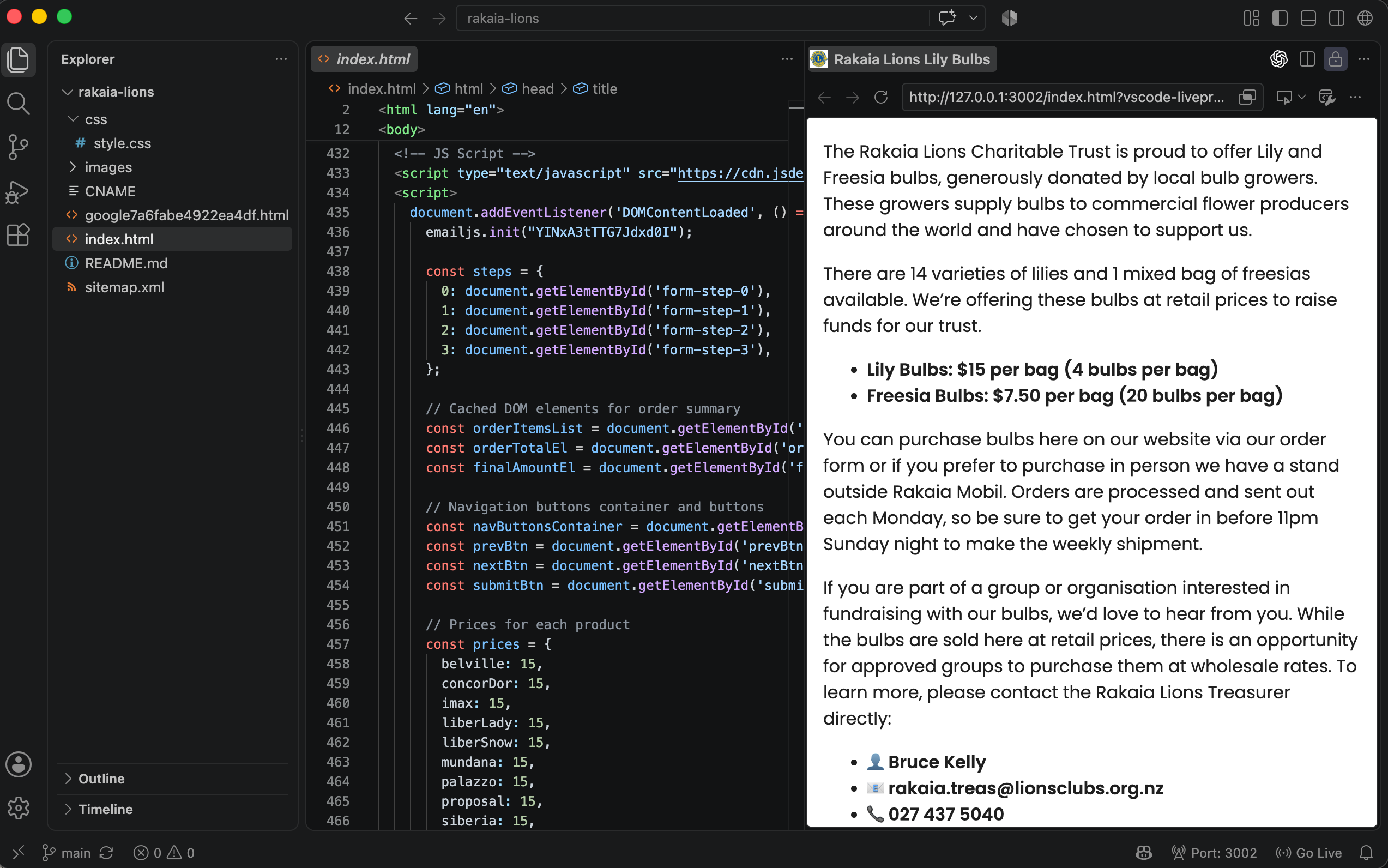This screenshot has width=1388, height=868.
Task: Expand the chat dropdown arrow in title bar
Action: (973, 18)
